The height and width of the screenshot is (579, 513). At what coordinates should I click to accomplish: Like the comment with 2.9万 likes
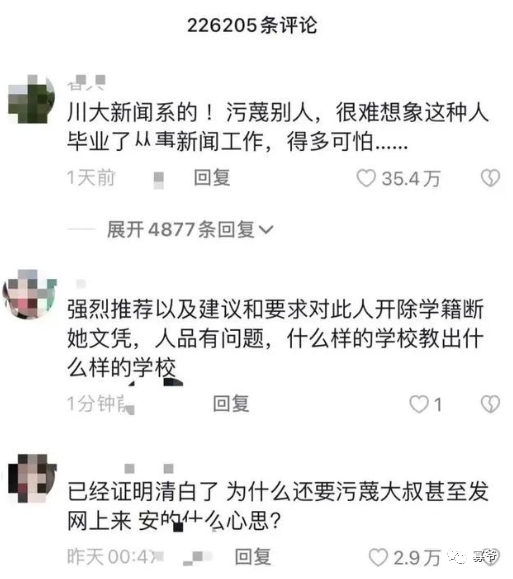(379, 558)
